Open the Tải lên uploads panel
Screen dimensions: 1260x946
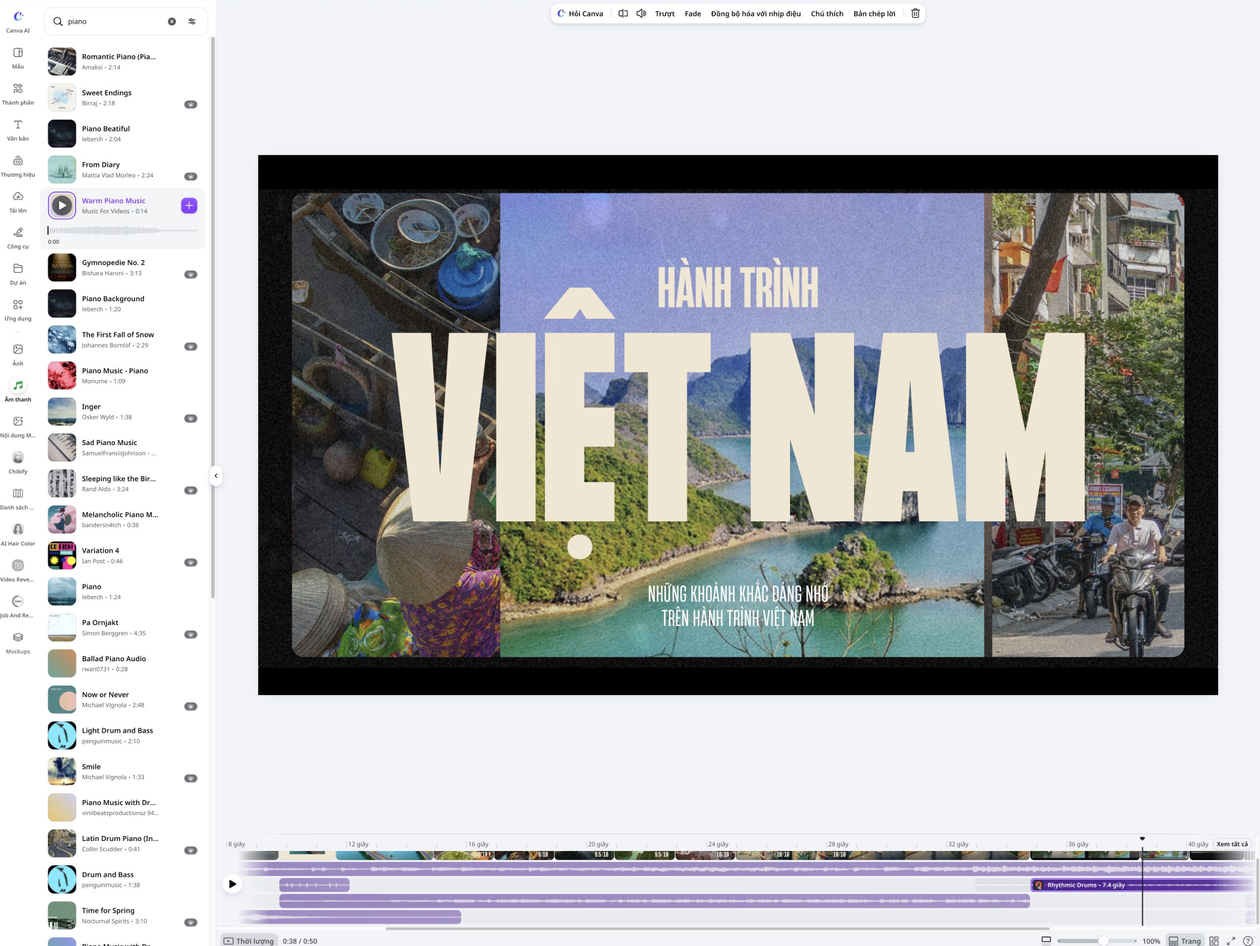(x=17, y=201)
